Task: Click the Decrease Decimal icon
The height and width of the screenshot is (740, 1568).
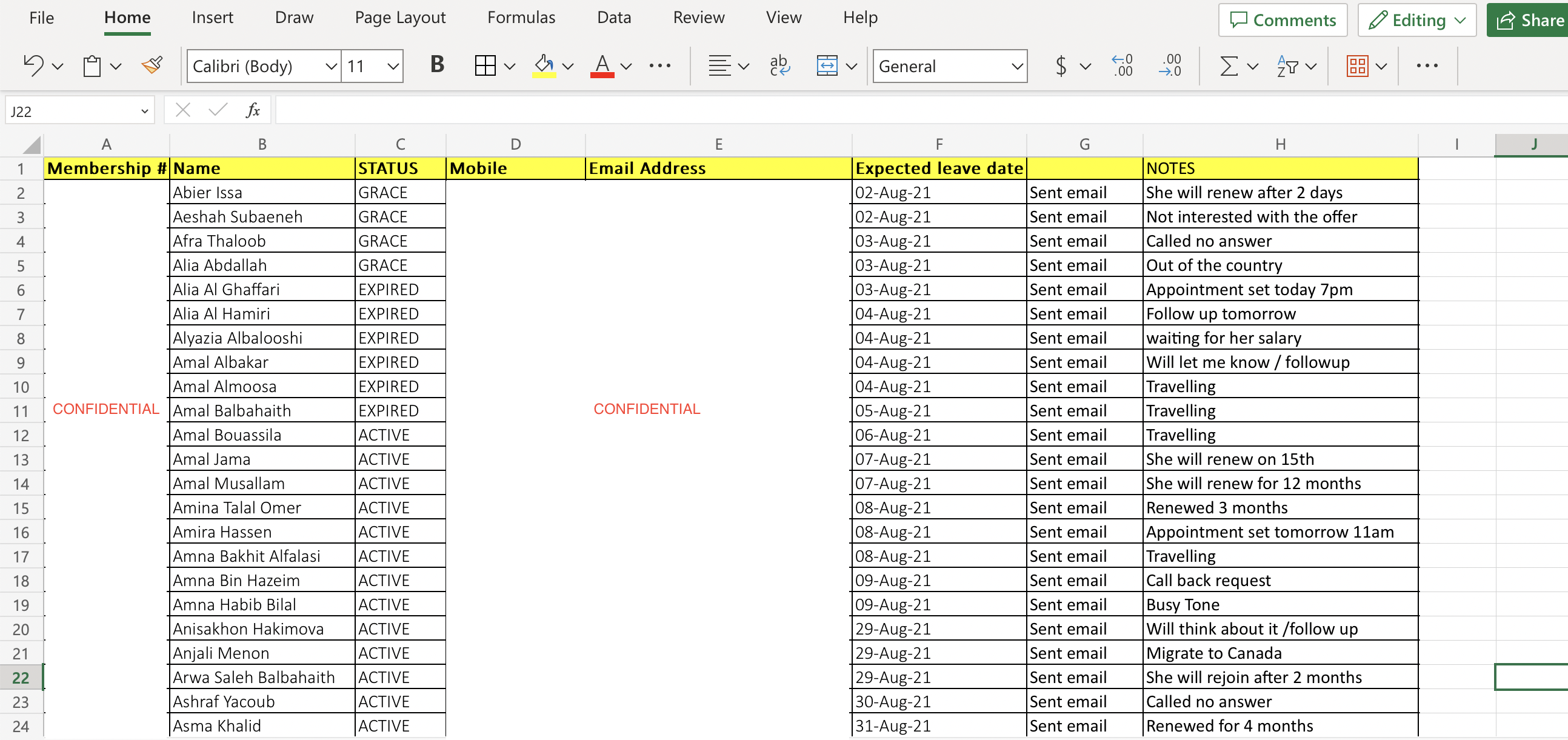Action: point(1170,65)
